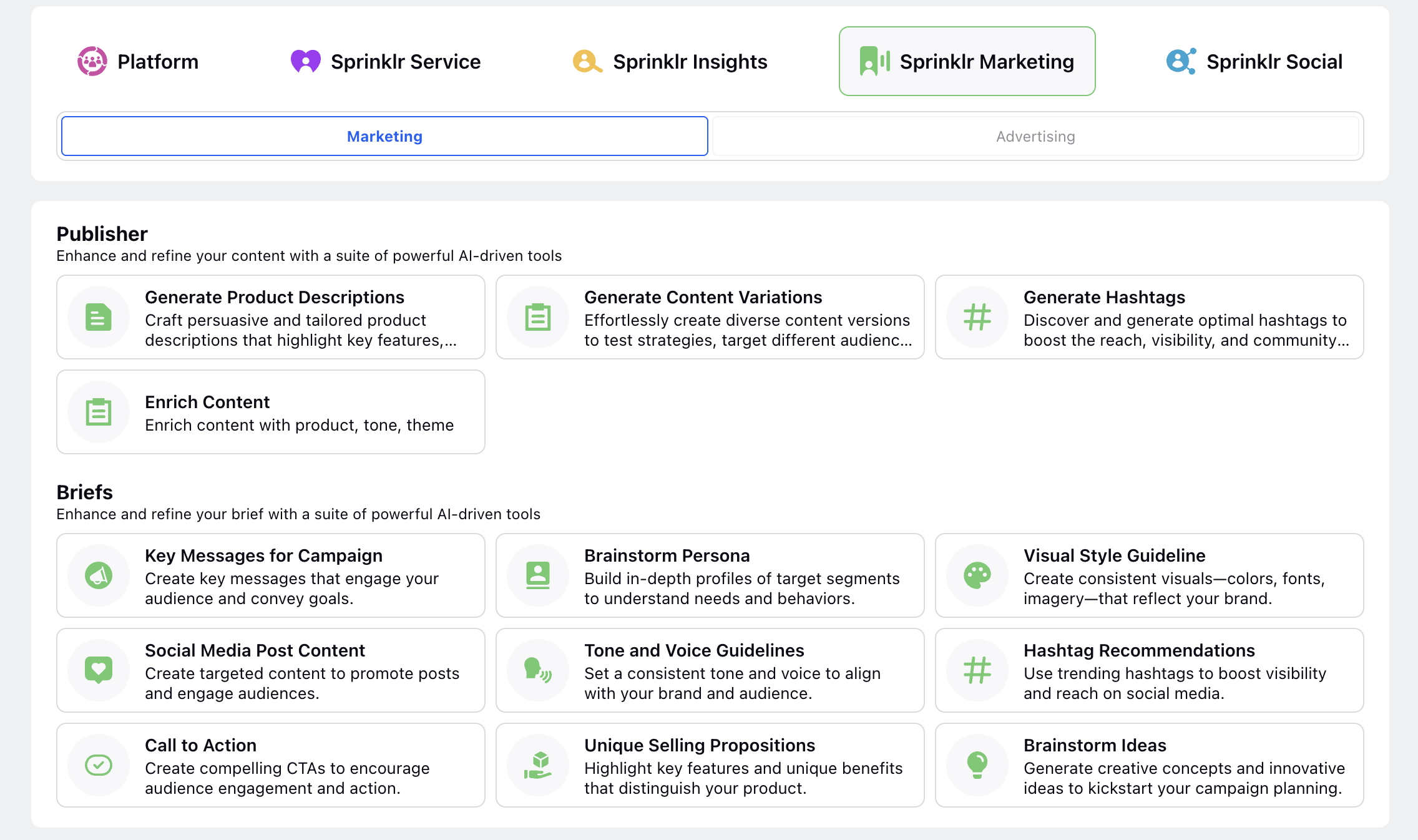1418x840 pixels.
Task: Click "Set a consistent tone" description text
Action: pyautogui.click(x=732, y=683)
